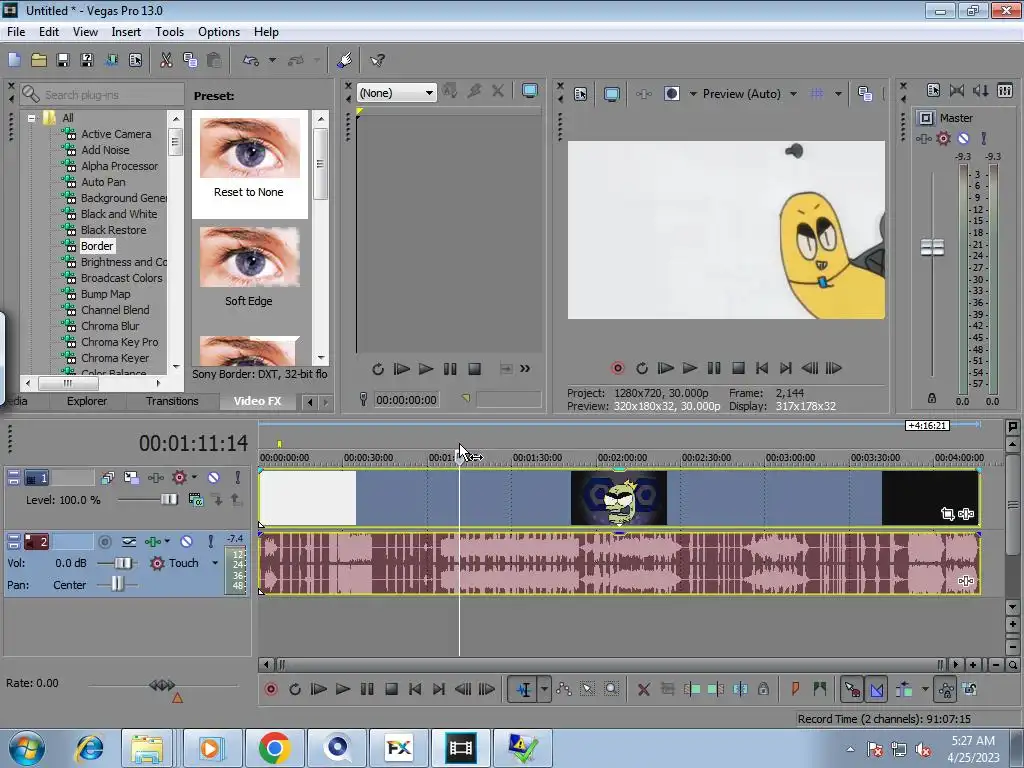This screenshot has width=1024, height=768.
Task: Open track 1 automation settings dropdown arrow
Action: pyautogui.click(x=194, y=478)
